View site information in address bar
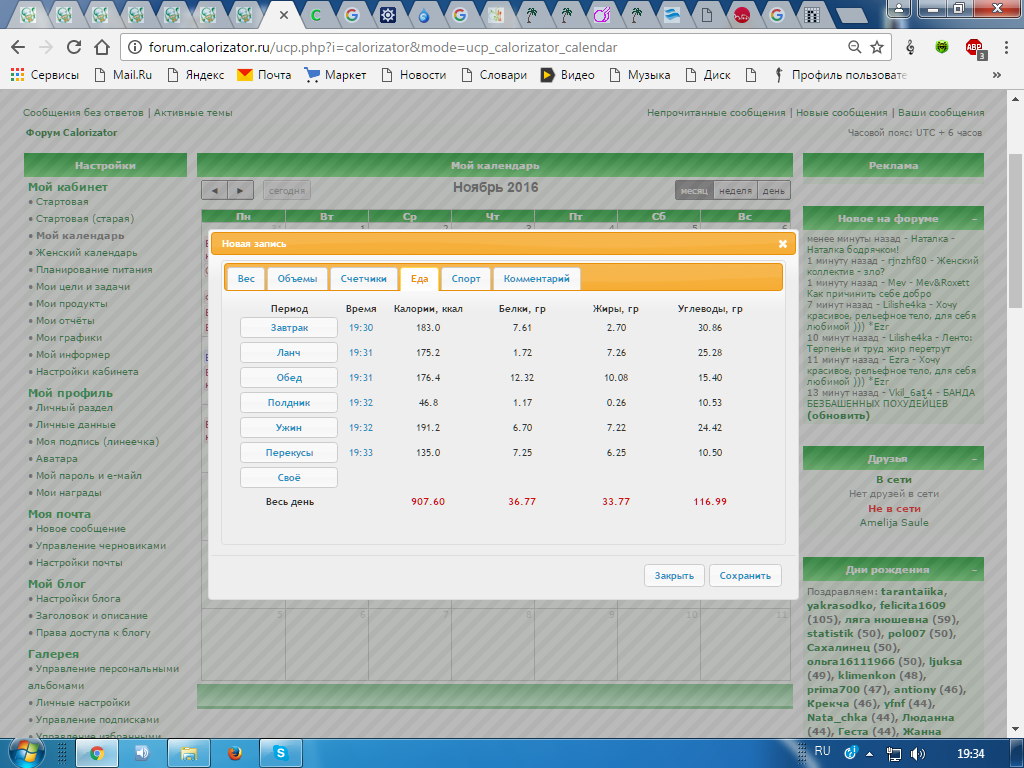This screenshot has width=1024, height=768. [135, 47]
